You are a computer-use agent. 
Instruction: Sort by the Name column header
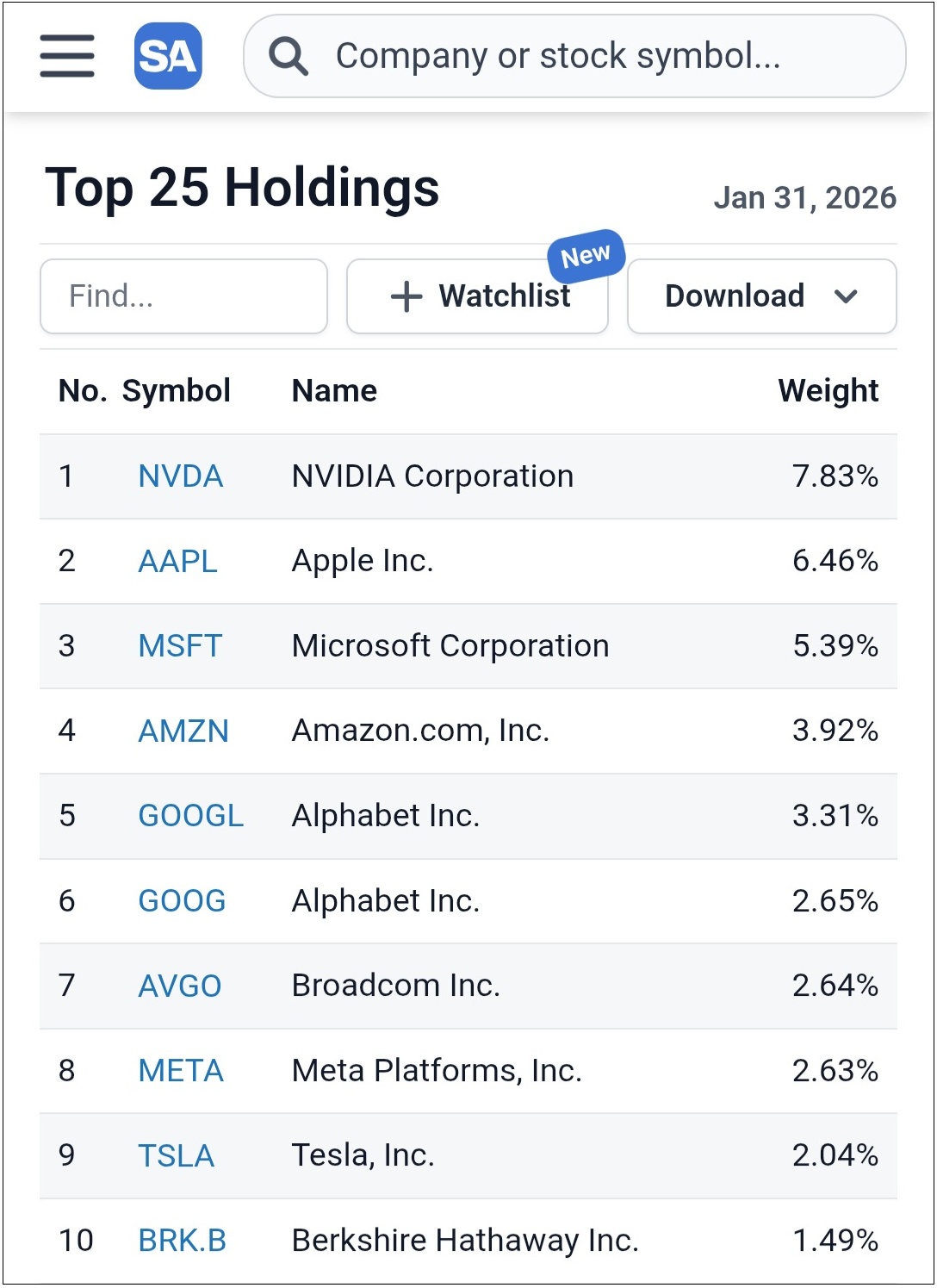pos(334,391)
